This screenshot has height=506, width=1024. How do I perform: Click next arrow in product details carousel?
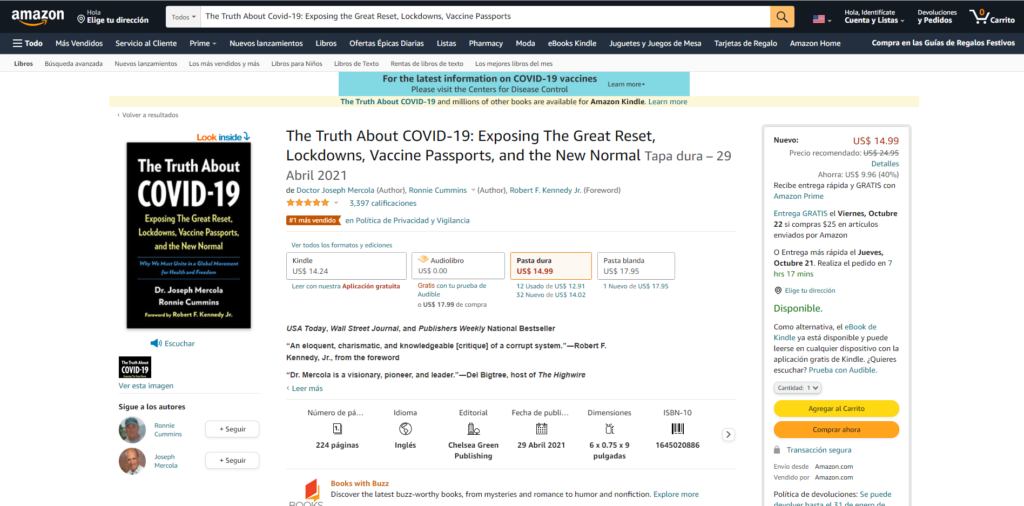pyautogui.click(x=729, y=435)
